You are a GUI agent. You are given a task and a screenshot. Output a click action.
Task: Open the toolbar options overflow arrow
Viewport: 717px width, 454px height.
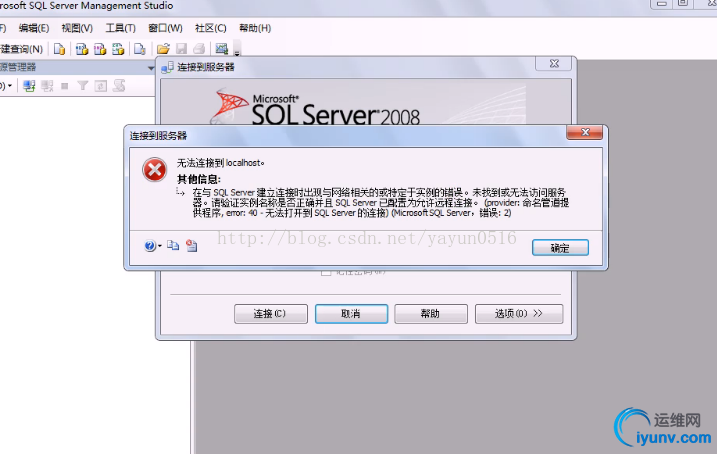pos(237,49)
